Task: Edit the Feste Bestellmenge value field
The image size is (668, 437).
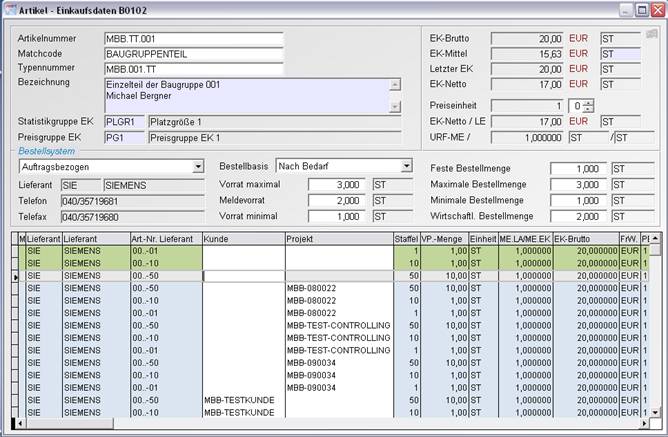Action: tap(579, 168)
